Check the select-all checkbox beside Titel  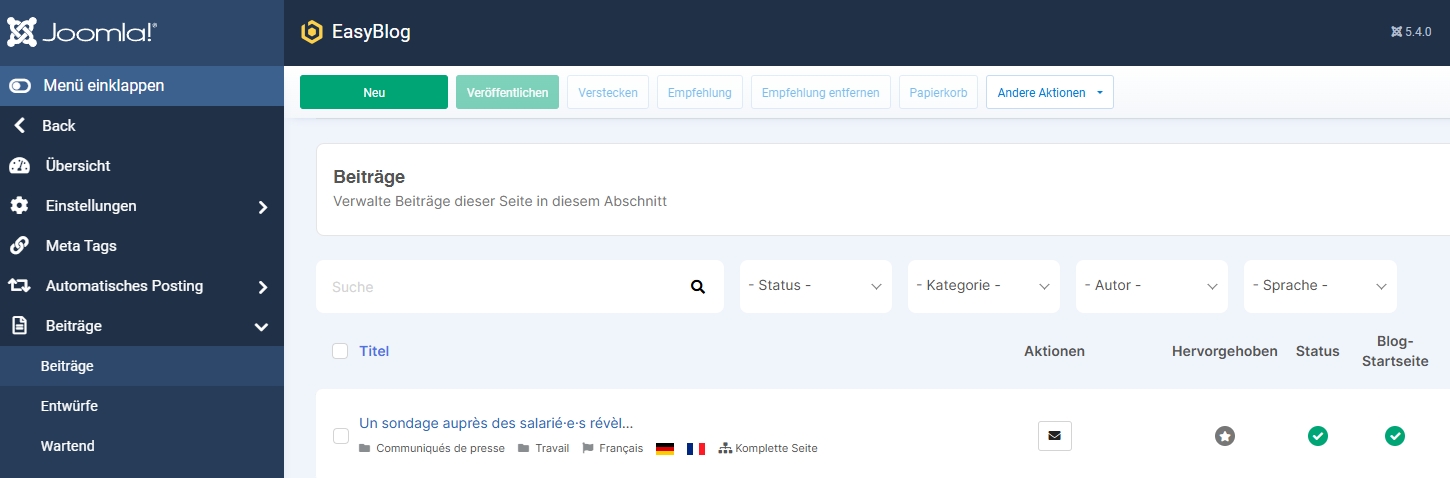340,351
